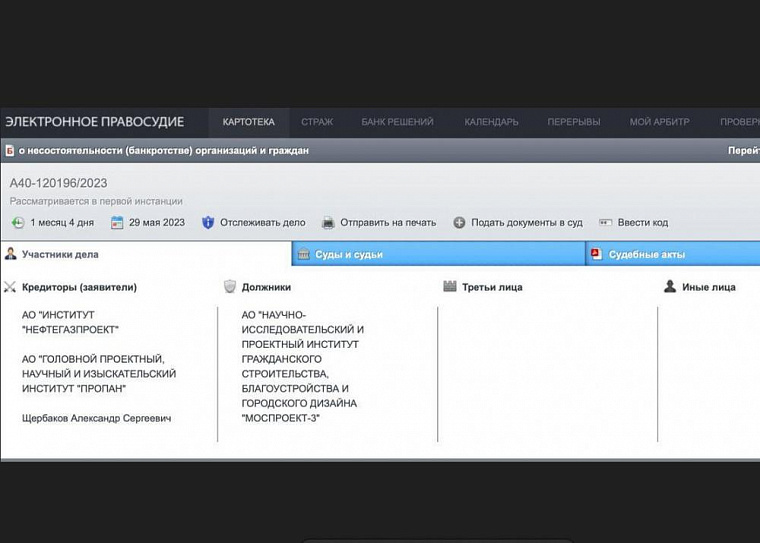Viewport: 760px width, 543px height.
Task: Open debtor Моспроект-3 entry
Action: 302,367
